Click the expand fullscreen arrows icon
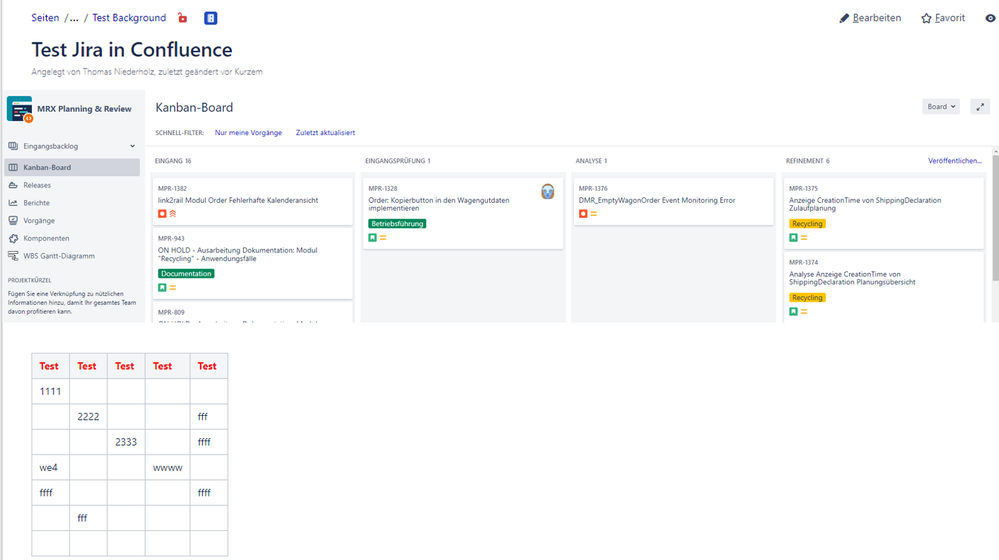The image size is (999, 560). click(x=980, y=106)
